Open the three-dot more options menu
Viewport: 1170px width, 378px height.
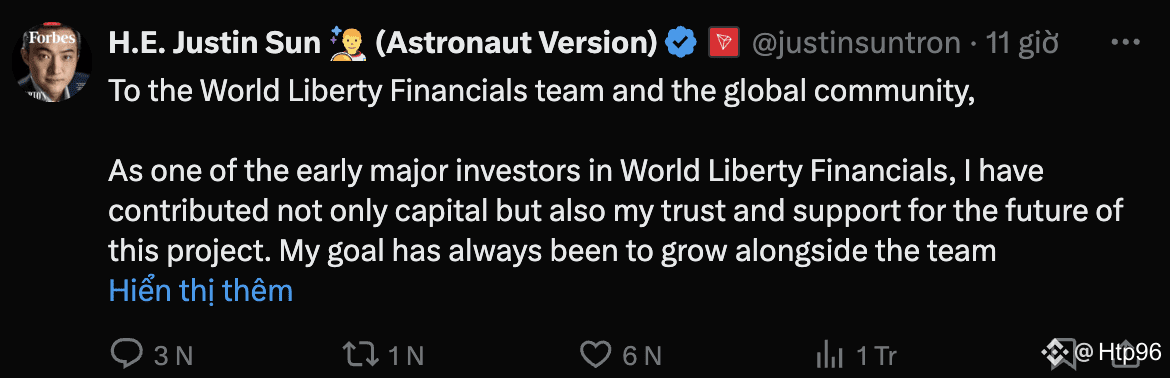point(1124,42)
